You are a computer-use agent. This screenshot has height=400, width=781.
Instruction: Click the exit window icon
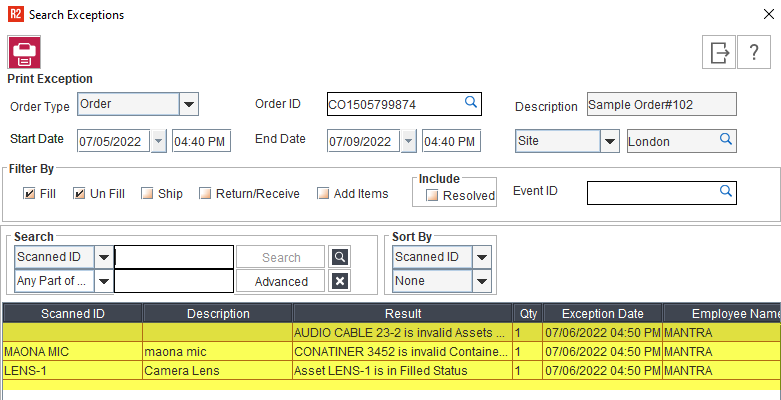pos(719,53)
